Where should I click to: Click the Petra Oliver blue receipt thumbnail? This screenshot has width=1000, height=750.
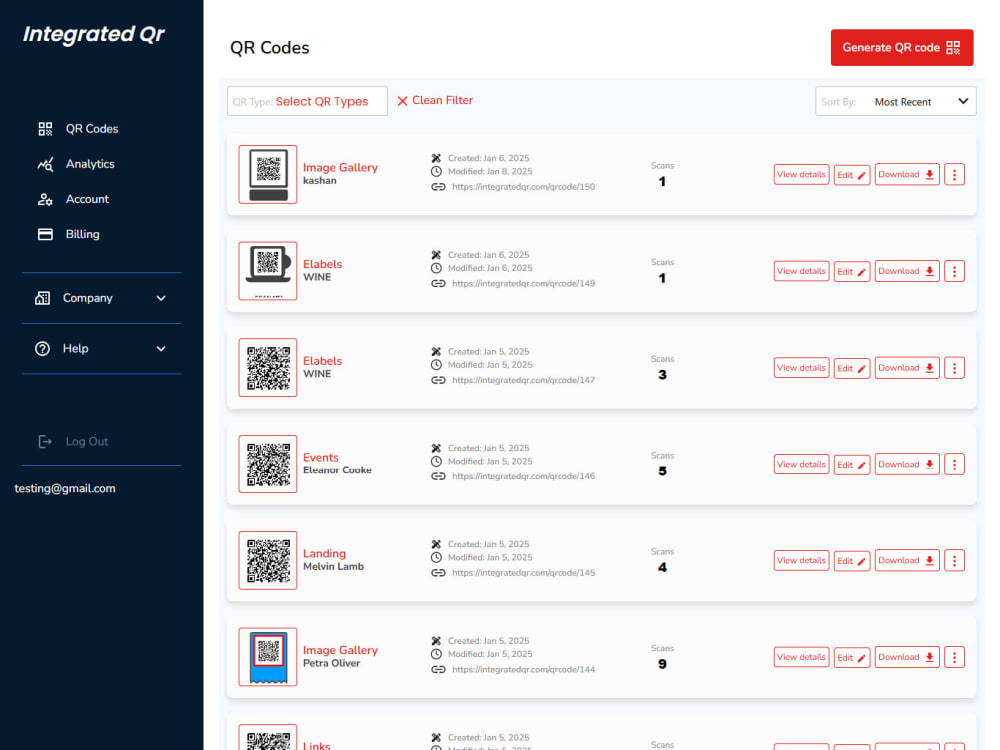click(x=268, y=657)
